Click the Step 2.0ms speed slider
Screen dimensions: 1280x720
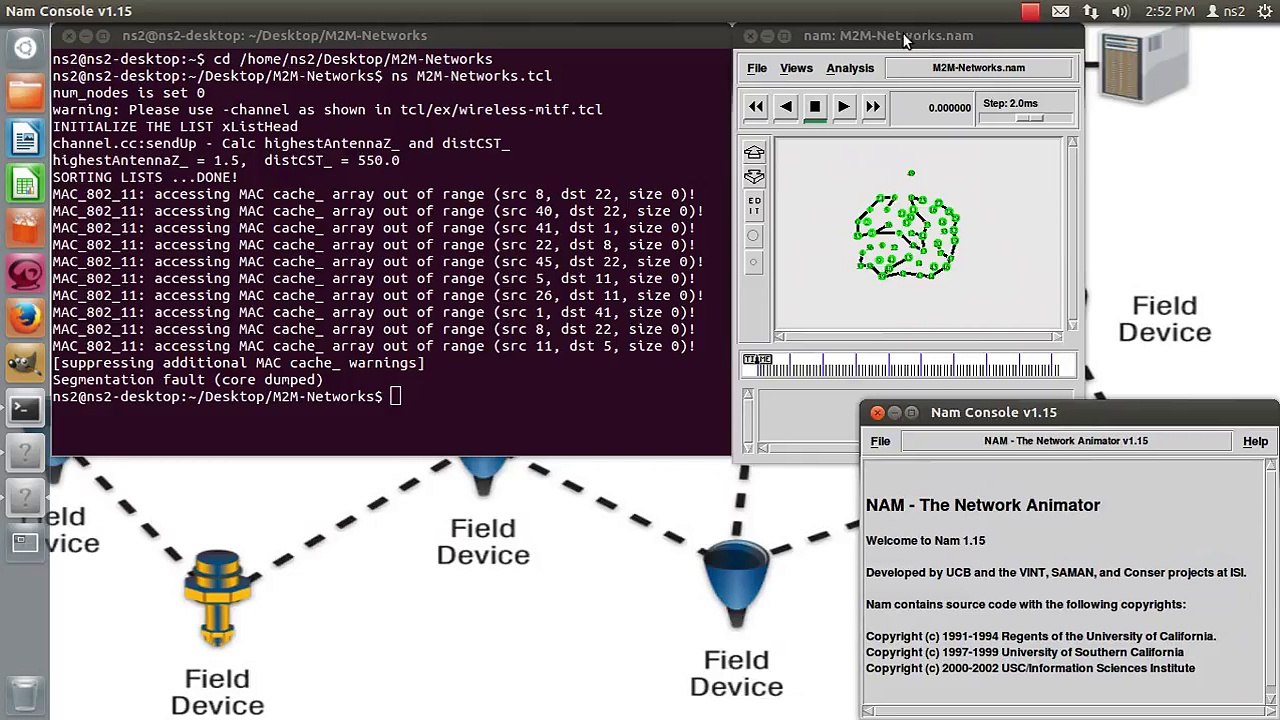pyautogui.click(x=1028, y=118)
